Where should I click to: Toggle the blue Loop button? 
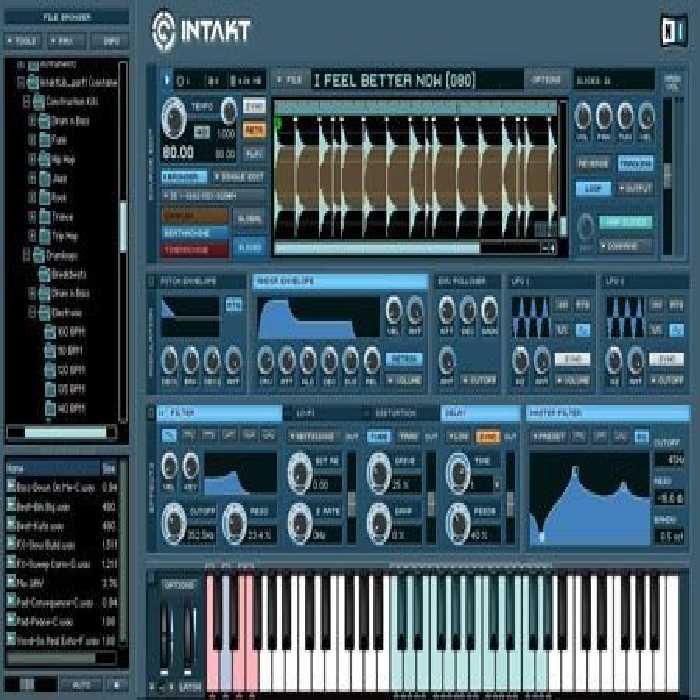(593, 188)
